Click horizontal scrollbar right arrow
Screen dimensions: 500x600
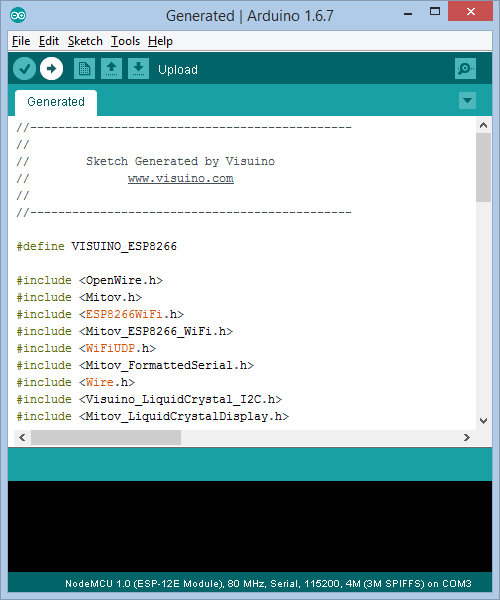click(x=466, y=437)
